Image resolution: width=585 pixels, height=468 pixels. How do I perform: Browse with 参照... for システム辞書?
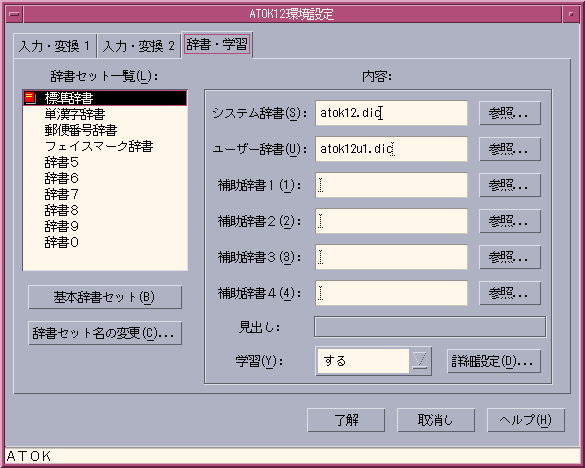coord(510,113)
